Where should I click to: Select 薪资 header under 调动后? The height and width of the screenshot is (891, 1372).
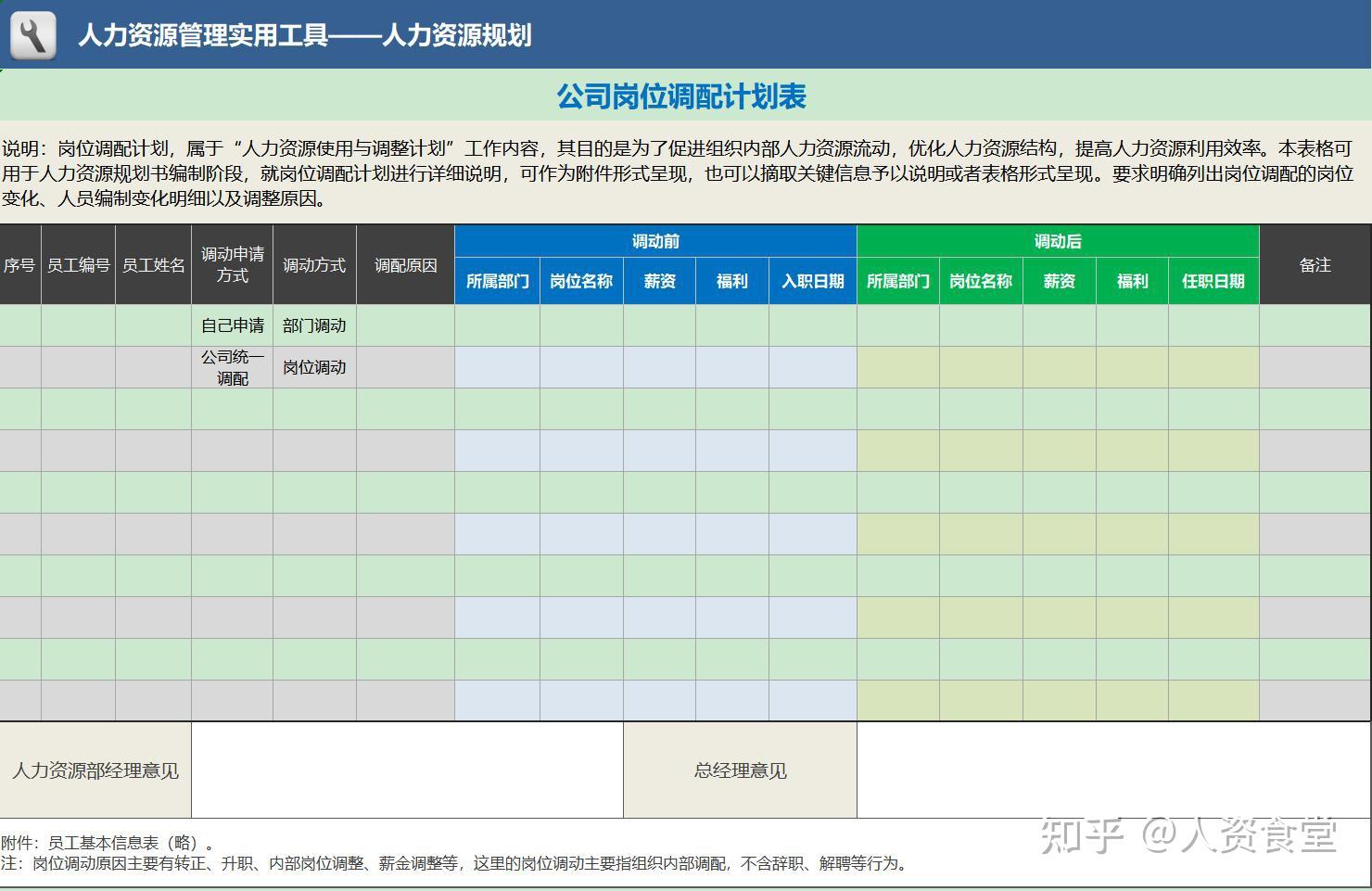(x=1059, y=281)
